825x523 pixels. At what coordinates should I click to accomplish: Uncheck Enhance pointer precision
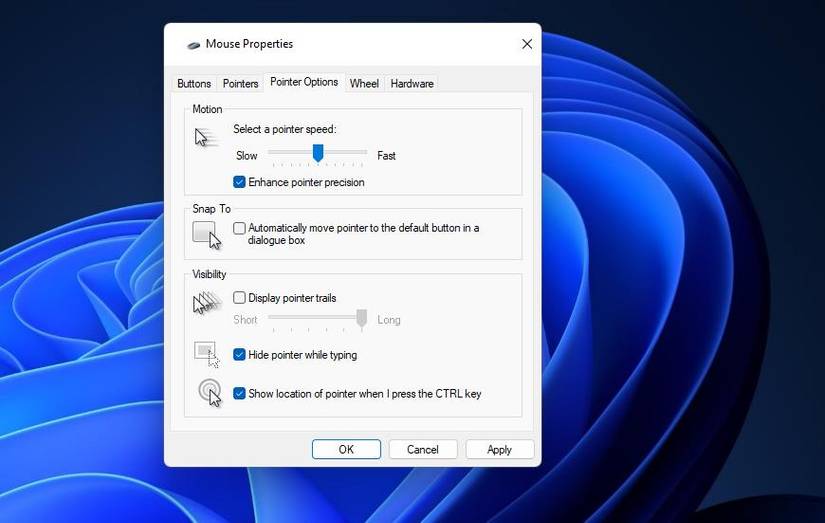239,182
